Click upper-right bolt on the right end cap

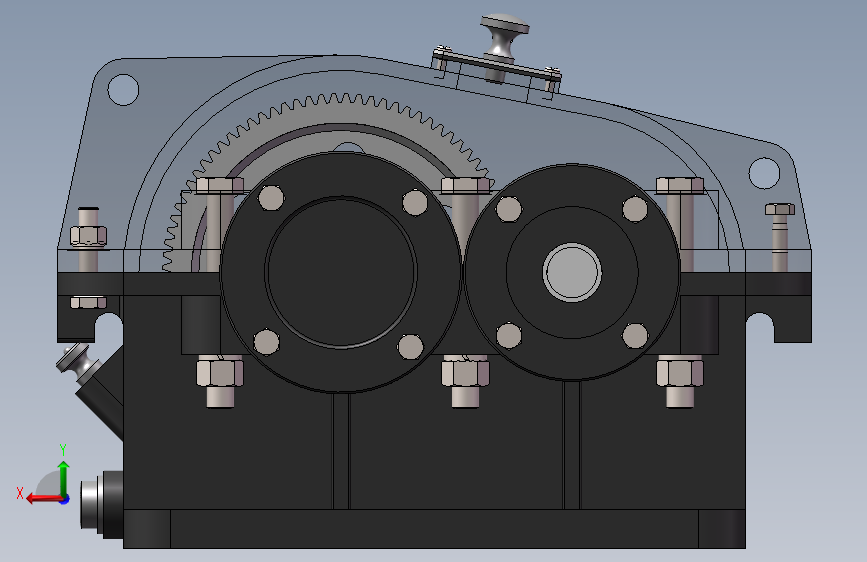point(635,209)
